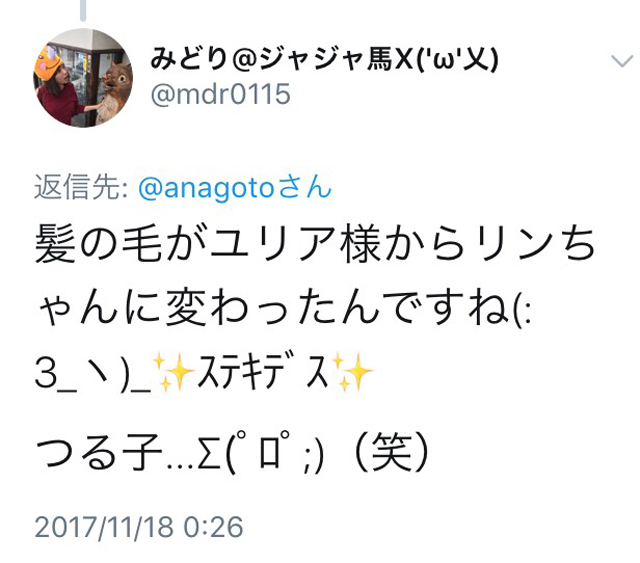Tap the つる子 text in last line
640x563 pixels.
[x=98, y=453]
